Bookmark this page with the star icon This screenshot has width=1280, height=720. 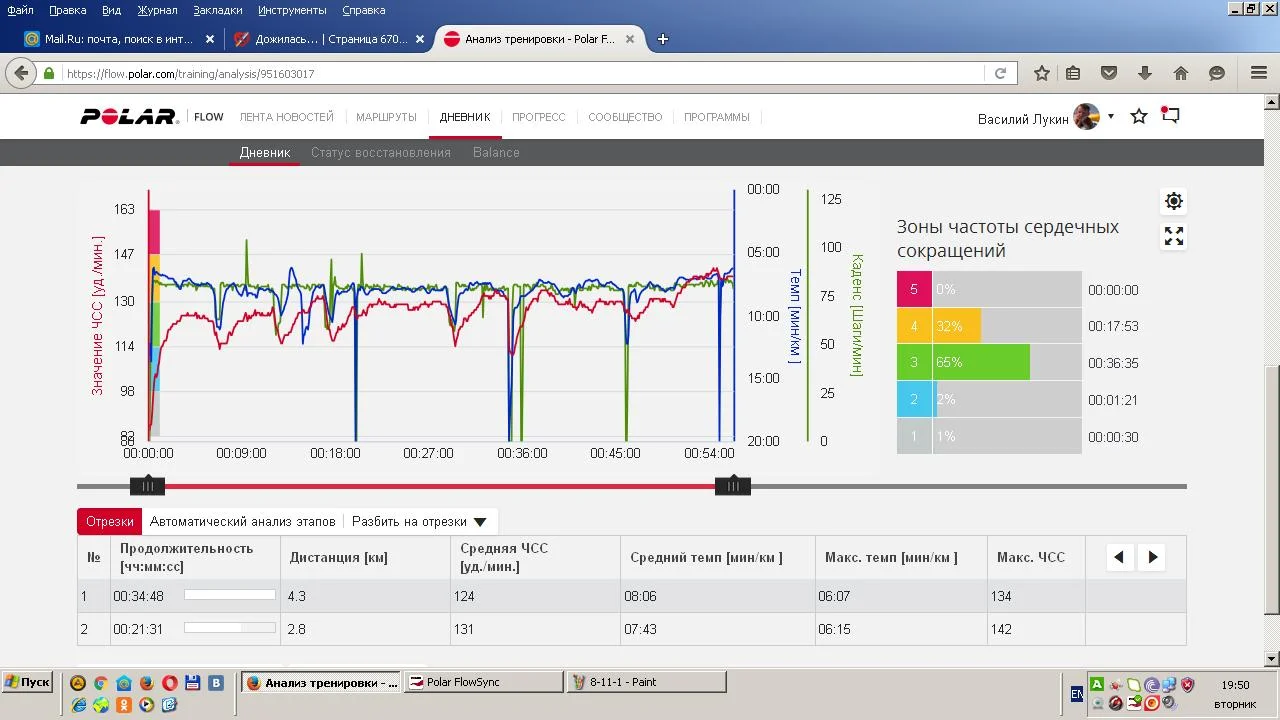pos(1042,73)
